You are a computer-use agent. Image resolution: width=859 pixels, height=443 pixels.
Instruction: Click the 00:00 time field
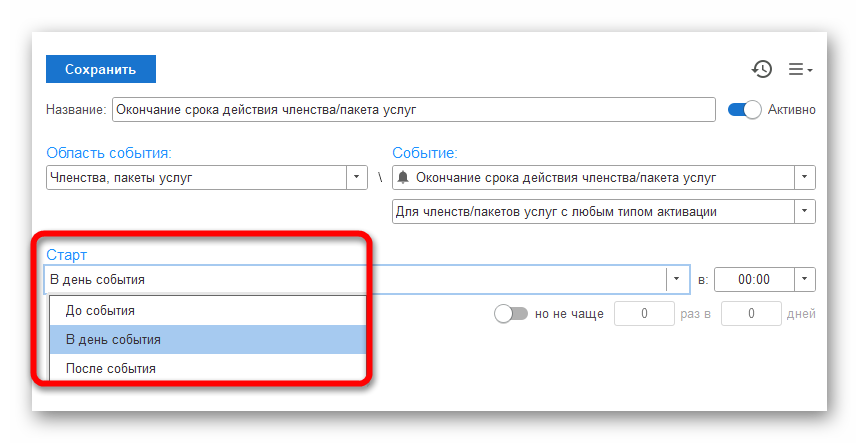(754, 279)
